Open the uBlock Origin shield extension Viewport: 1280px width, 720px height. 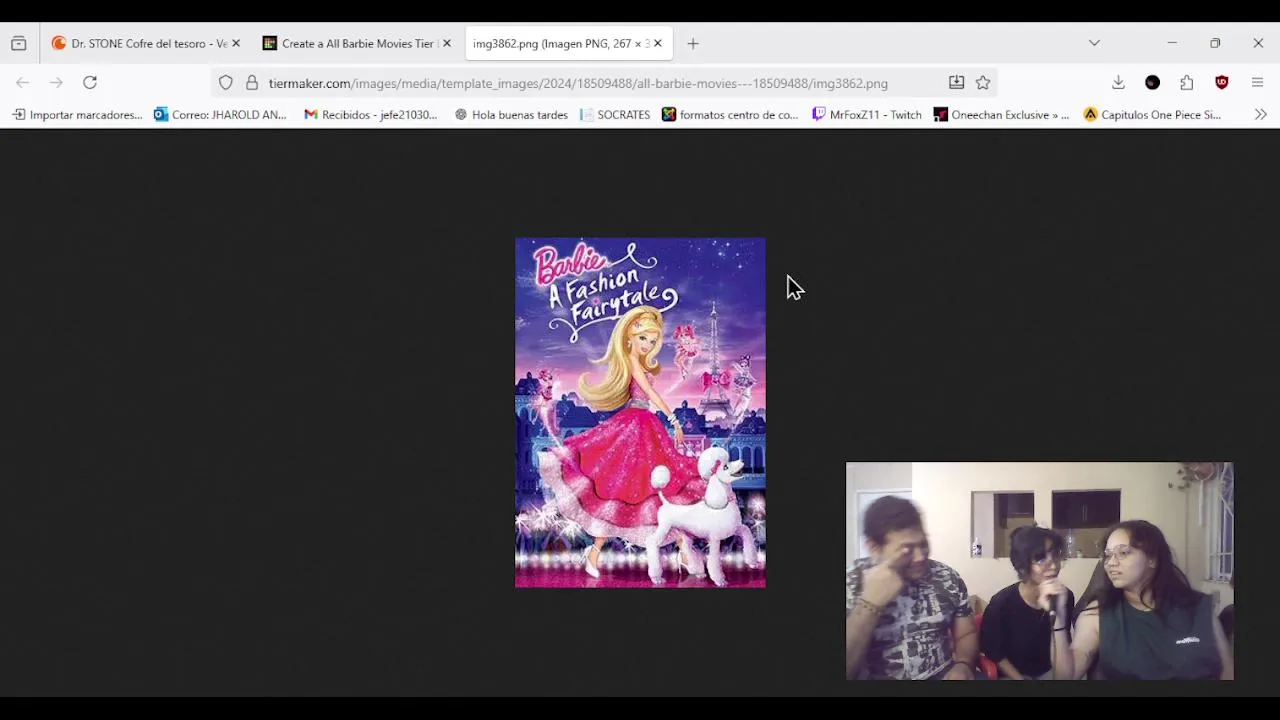point(1221,83)
